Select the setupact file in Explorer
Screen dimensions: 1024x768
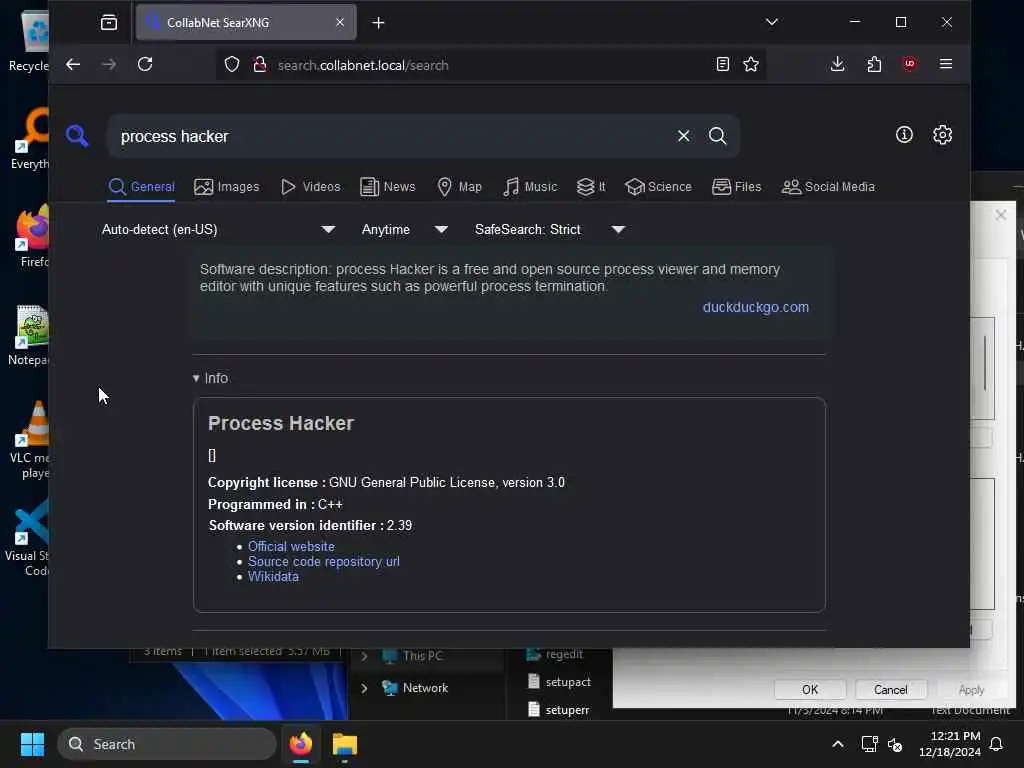(x=560, y=682)
